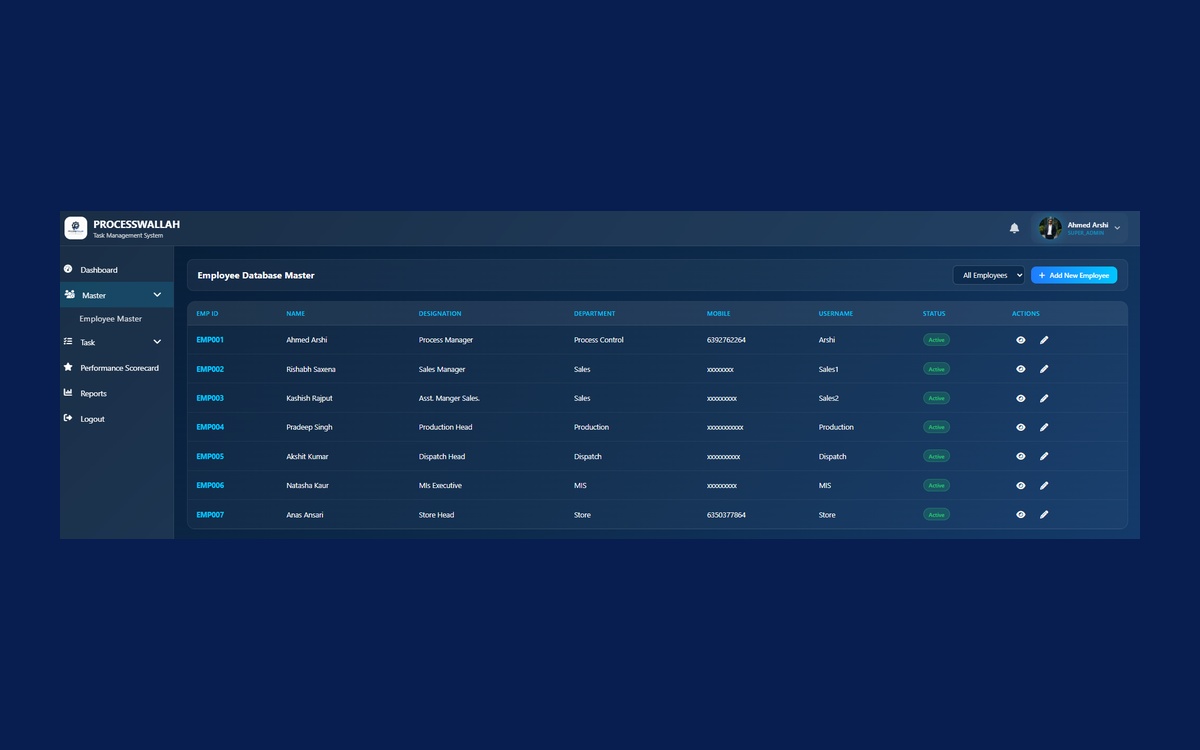
Task: Click the logout arrow icon
Action: point(68,418)
